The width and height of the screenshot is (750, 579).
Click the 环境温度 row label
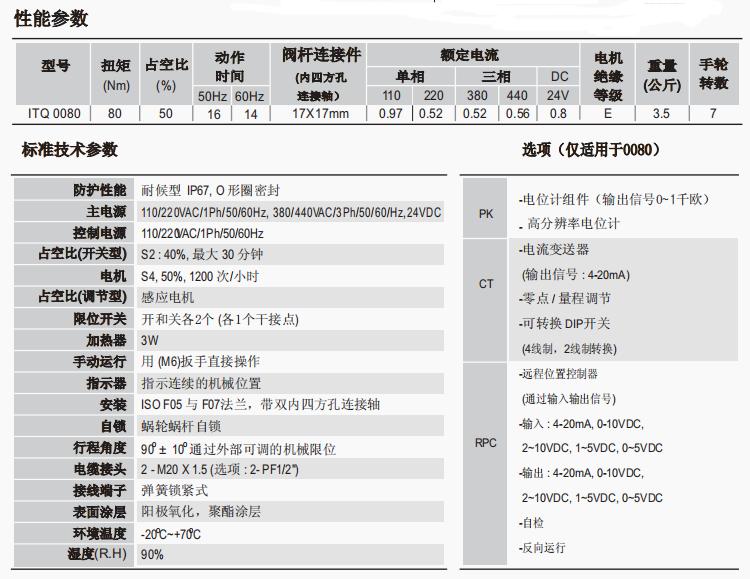99,533
